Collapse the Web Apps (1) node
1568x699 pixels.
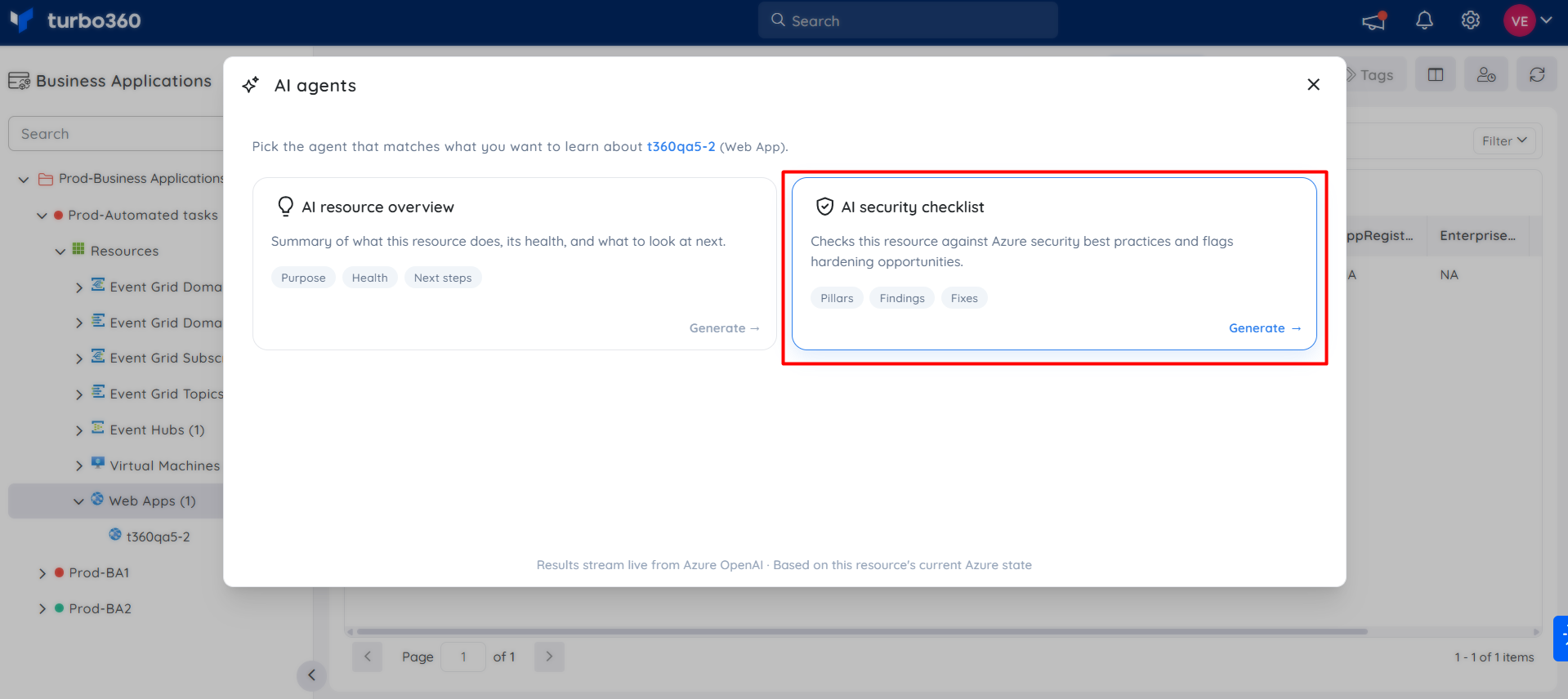pyautogui.click(x=78, y=501)
